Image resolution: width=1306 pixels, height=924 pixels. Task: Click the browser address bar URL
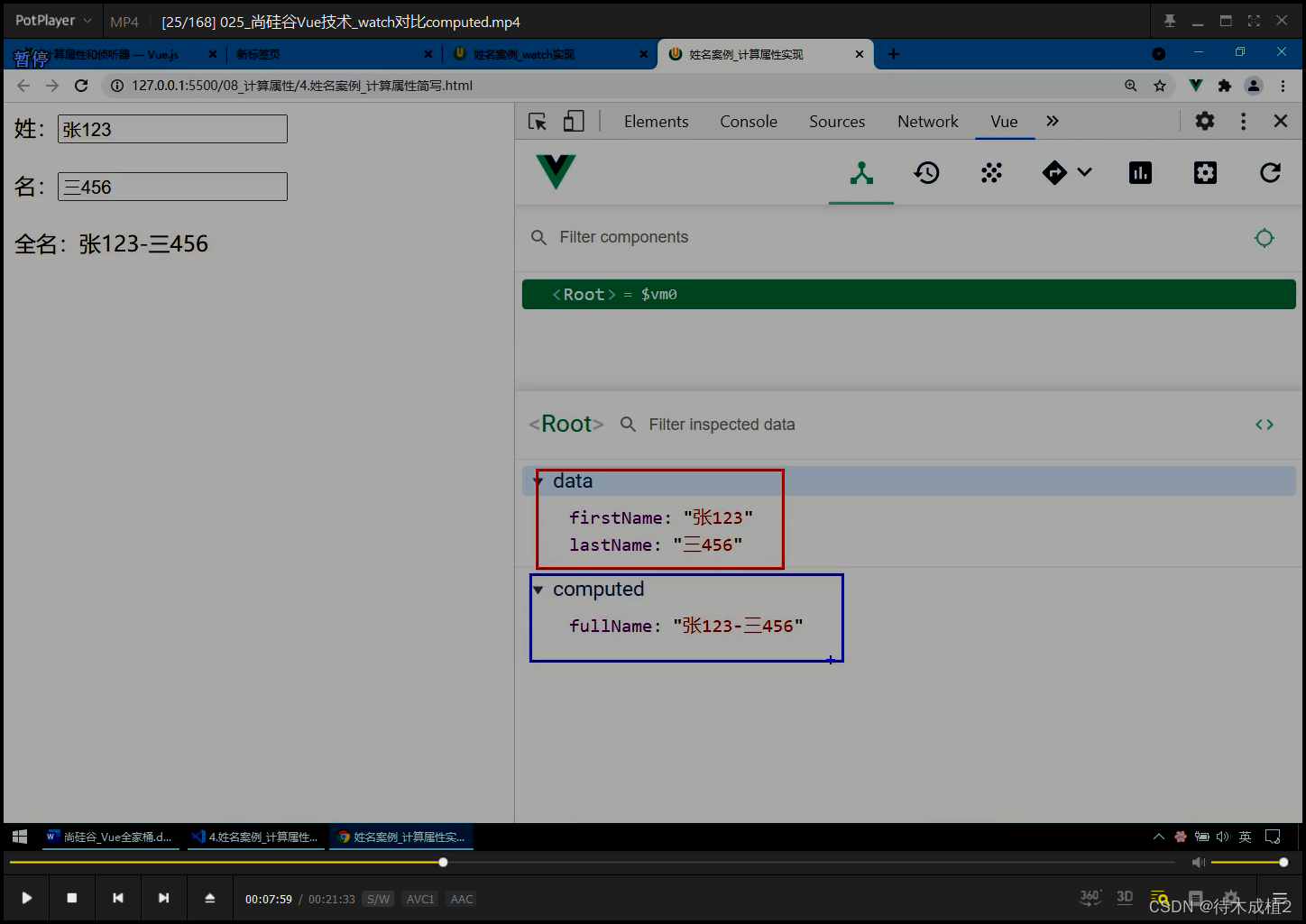click(x=302, y=86)
